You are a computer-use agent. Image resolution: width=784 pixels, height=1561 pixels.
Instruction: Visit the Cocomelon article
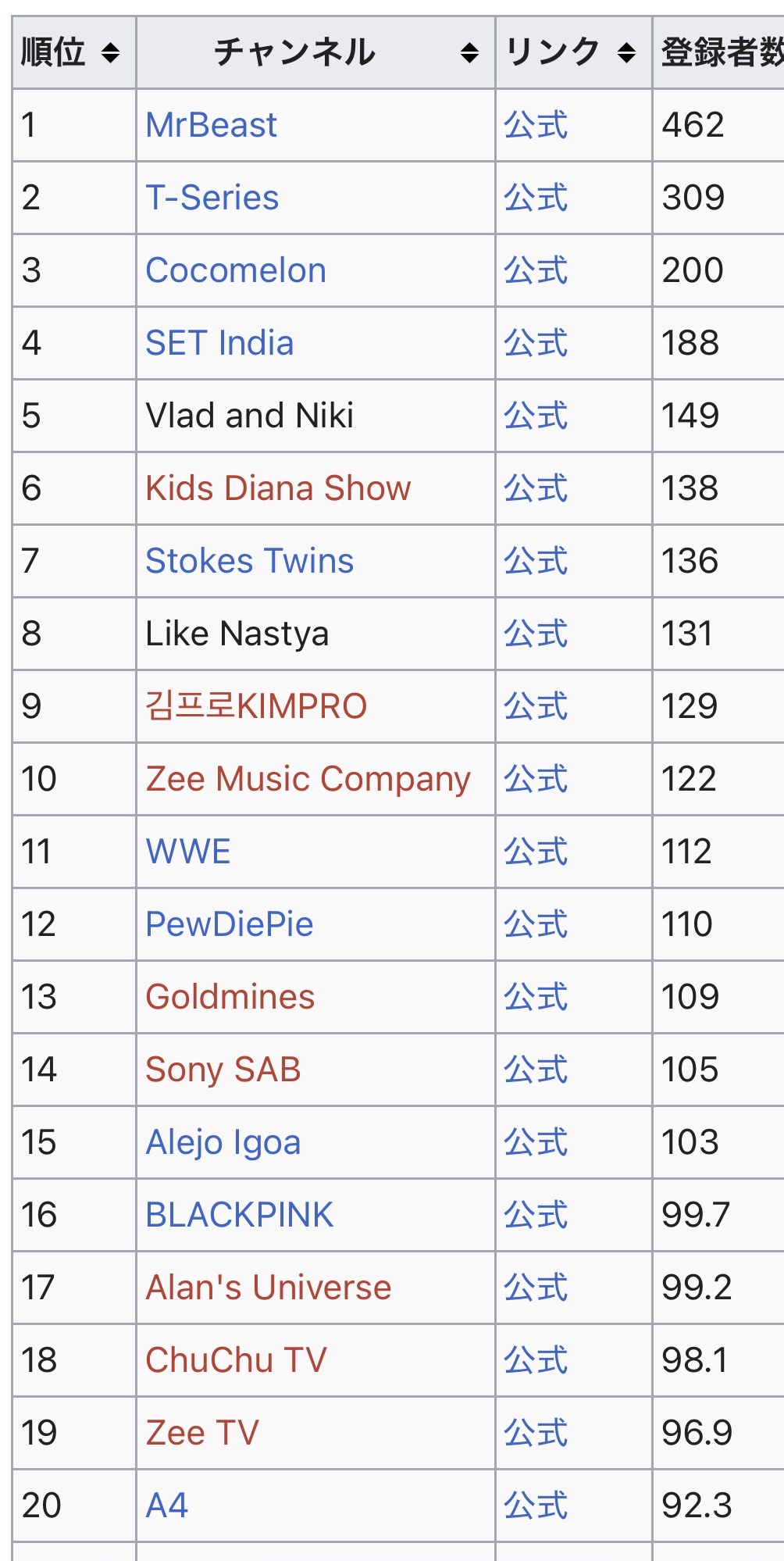point(236,270)
